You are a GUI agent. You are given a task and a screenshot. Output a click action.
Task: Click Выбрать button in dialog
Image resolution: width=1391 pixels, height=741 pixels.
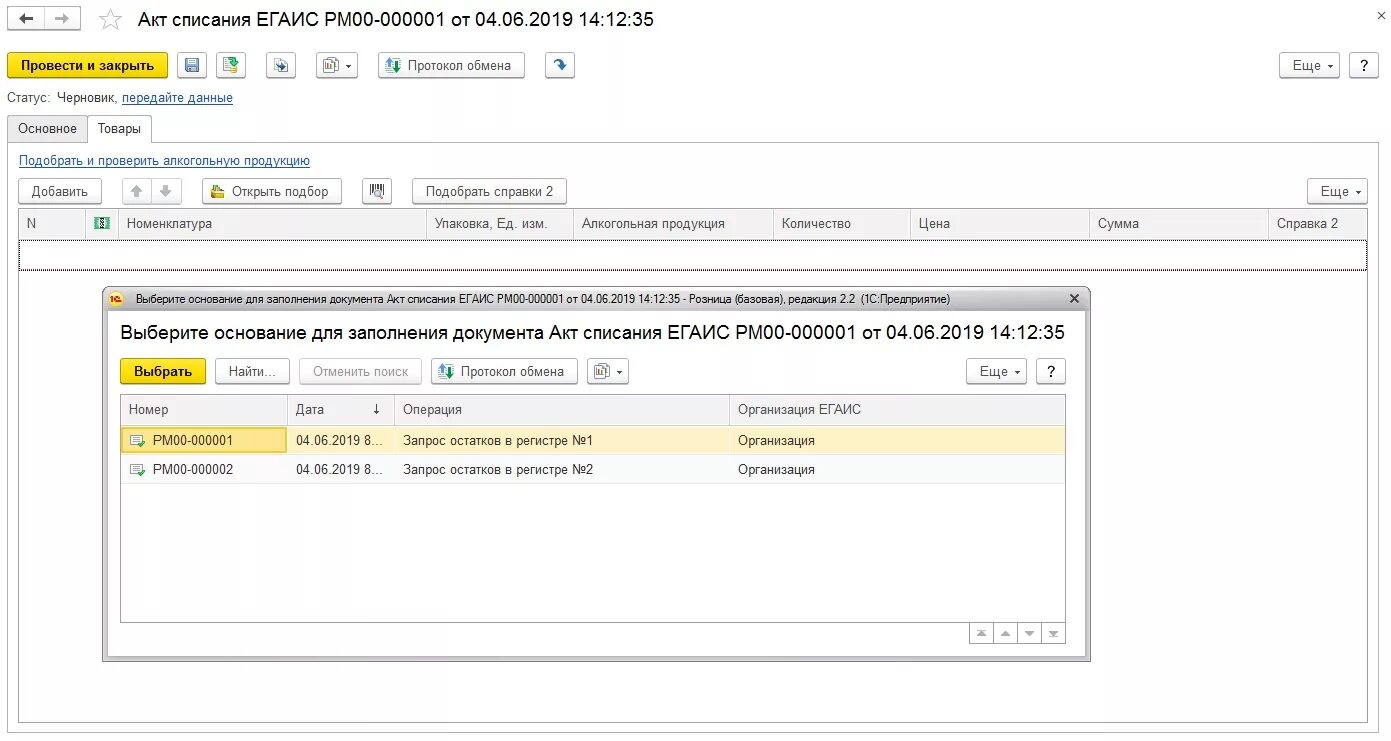click(163, 372)
